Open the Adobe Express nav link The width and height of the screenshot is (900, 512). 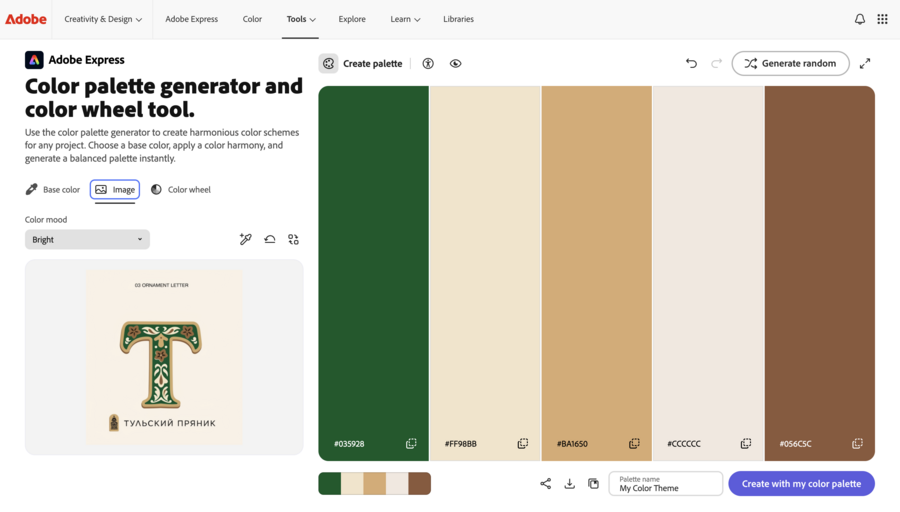[192, 19]
